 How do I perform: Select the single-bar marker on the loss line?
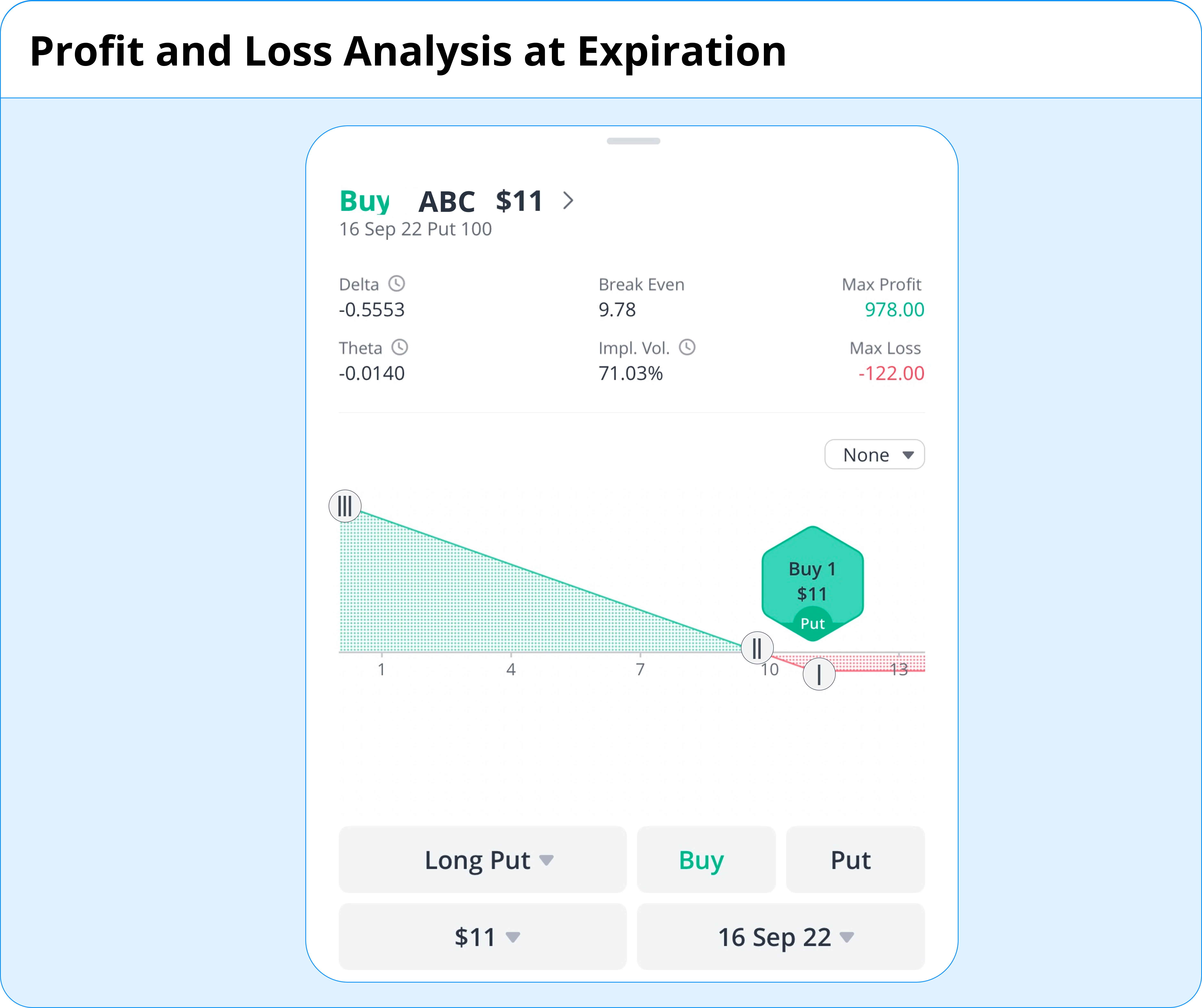click(819, 674)
